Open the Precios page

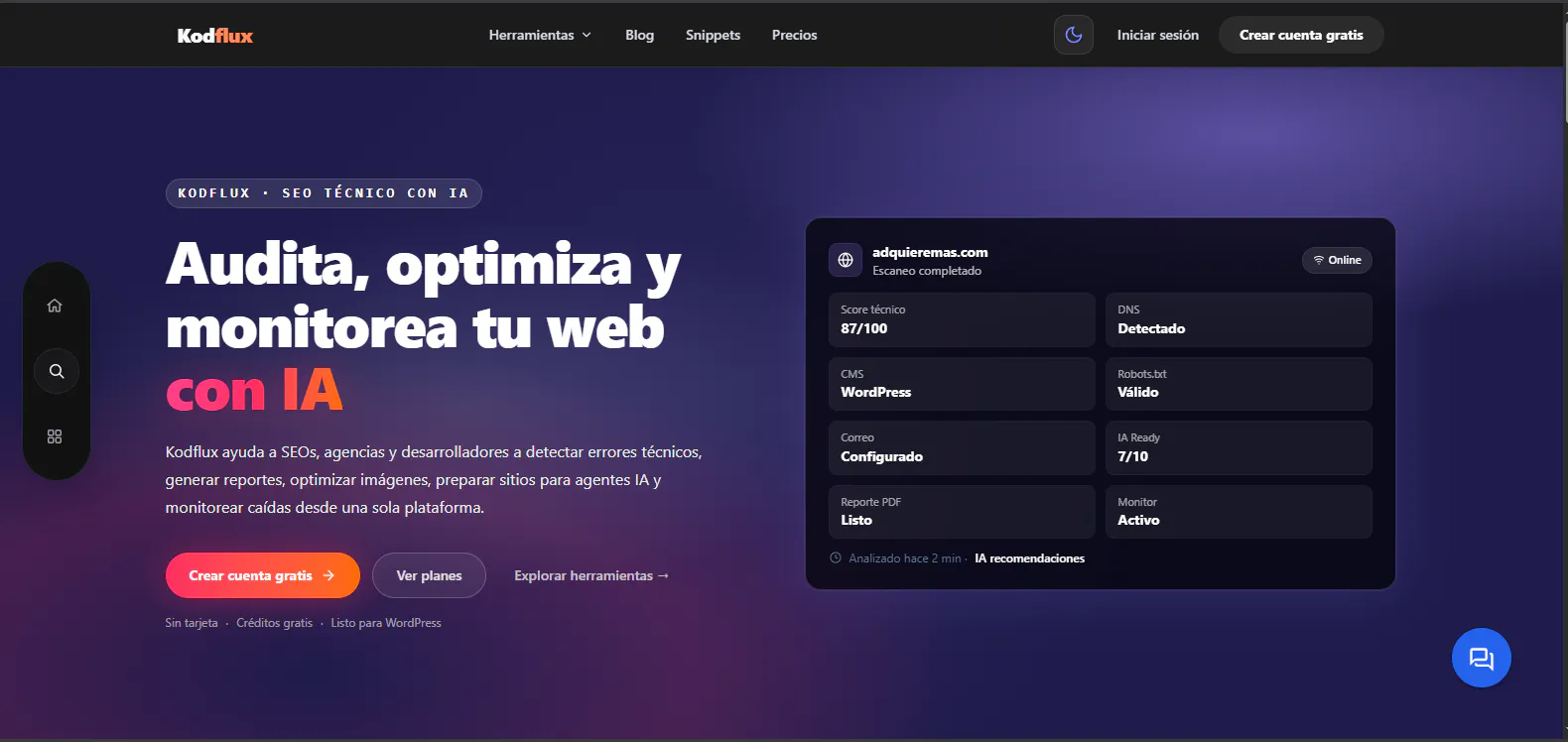(x=794, y=35)
